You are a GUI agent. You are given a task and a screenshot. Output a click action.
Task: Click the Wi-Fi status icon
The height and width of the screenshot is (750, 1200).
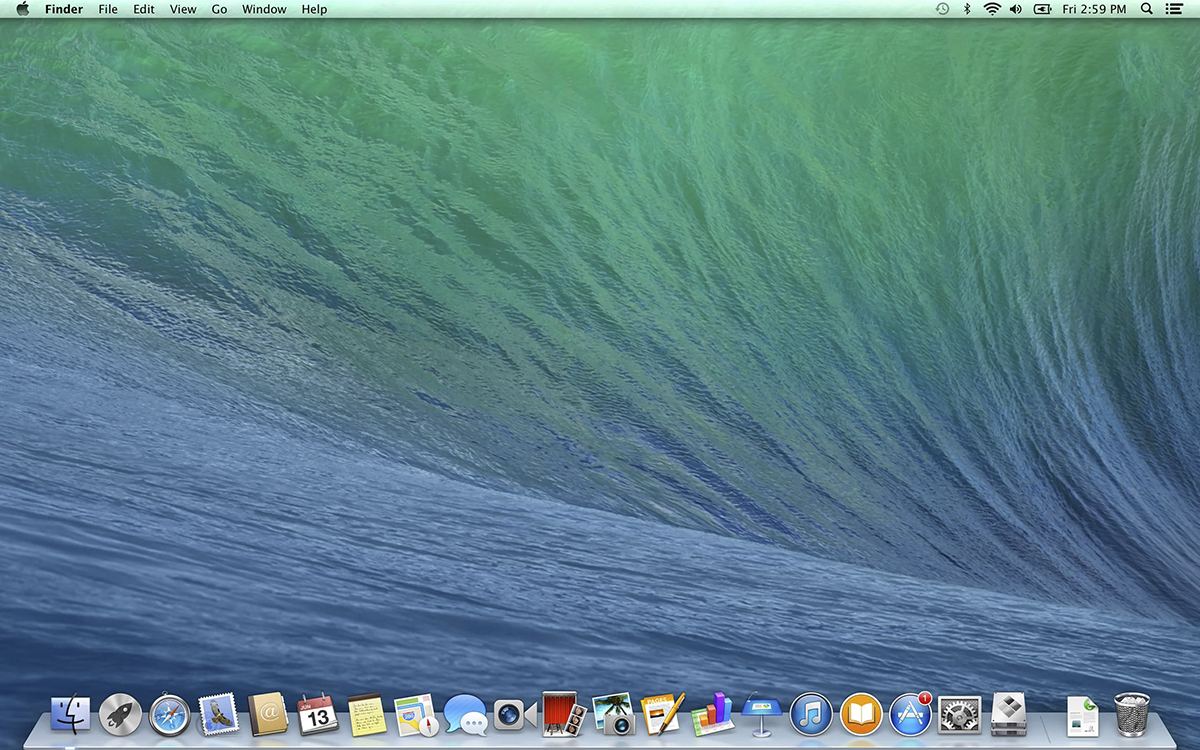(991, 9)
